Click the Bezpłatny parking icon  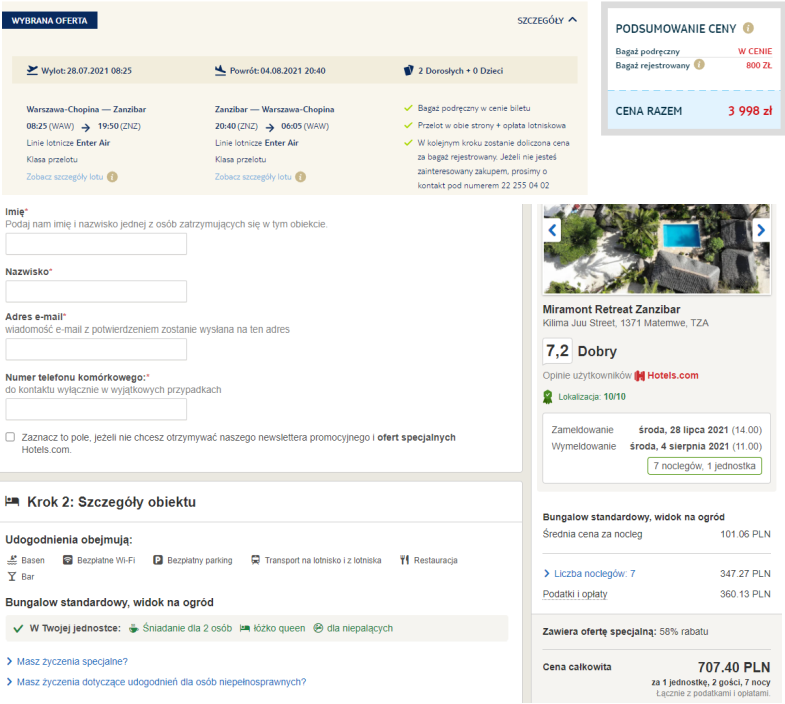158,560
